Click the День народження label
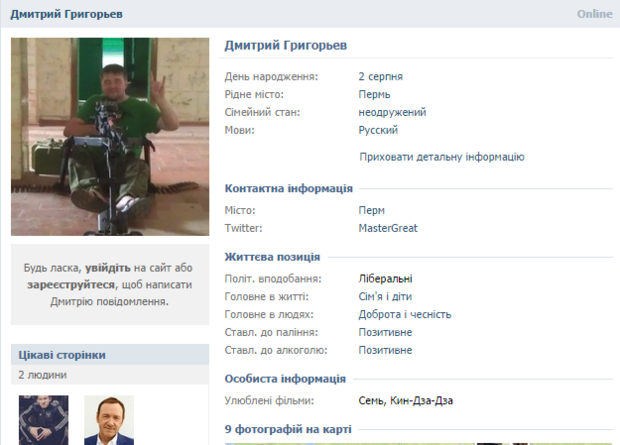Screen dimensions: 620x445 271,76
